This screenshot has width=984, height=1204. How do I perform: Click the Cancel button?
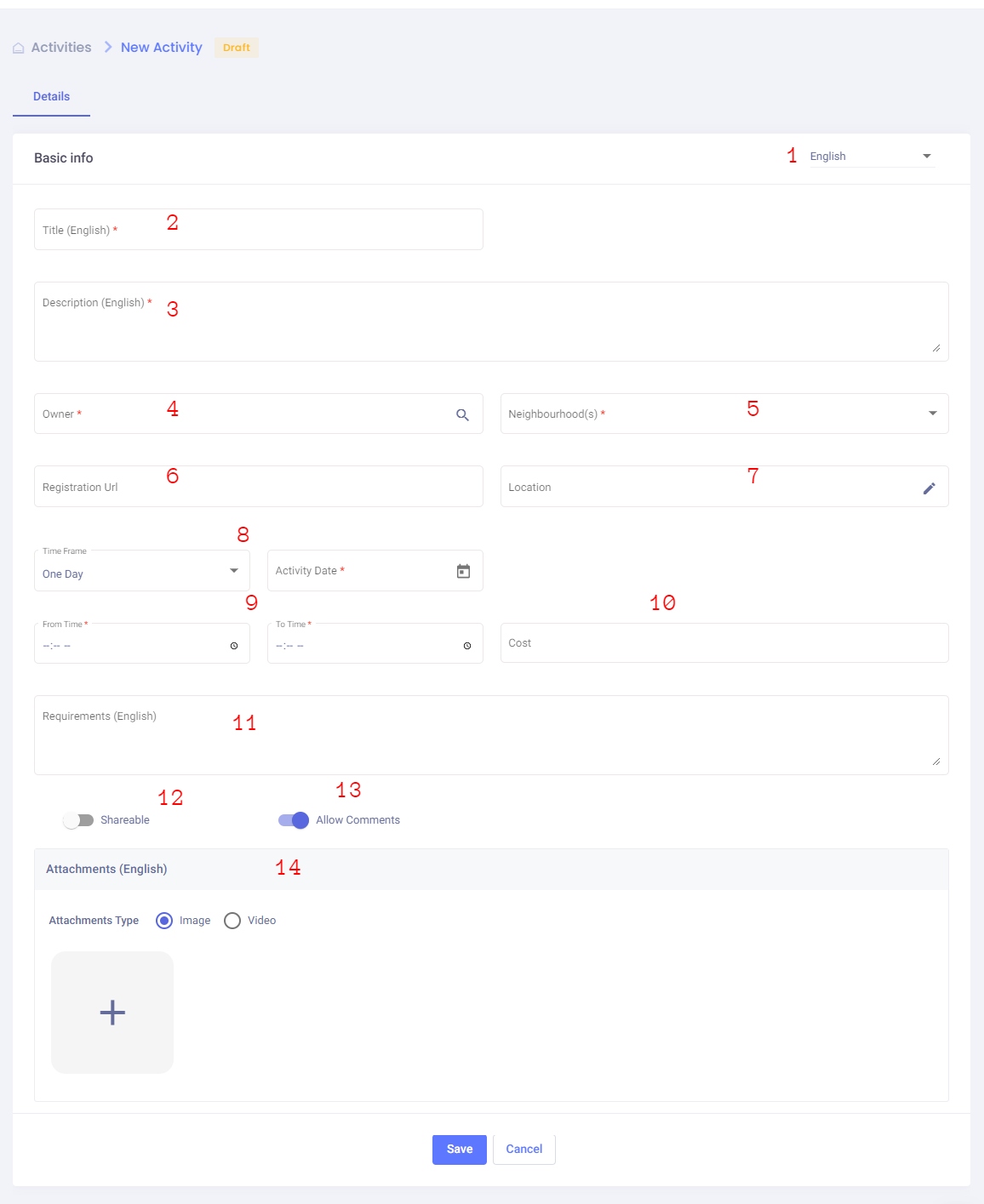(523, 1150)
